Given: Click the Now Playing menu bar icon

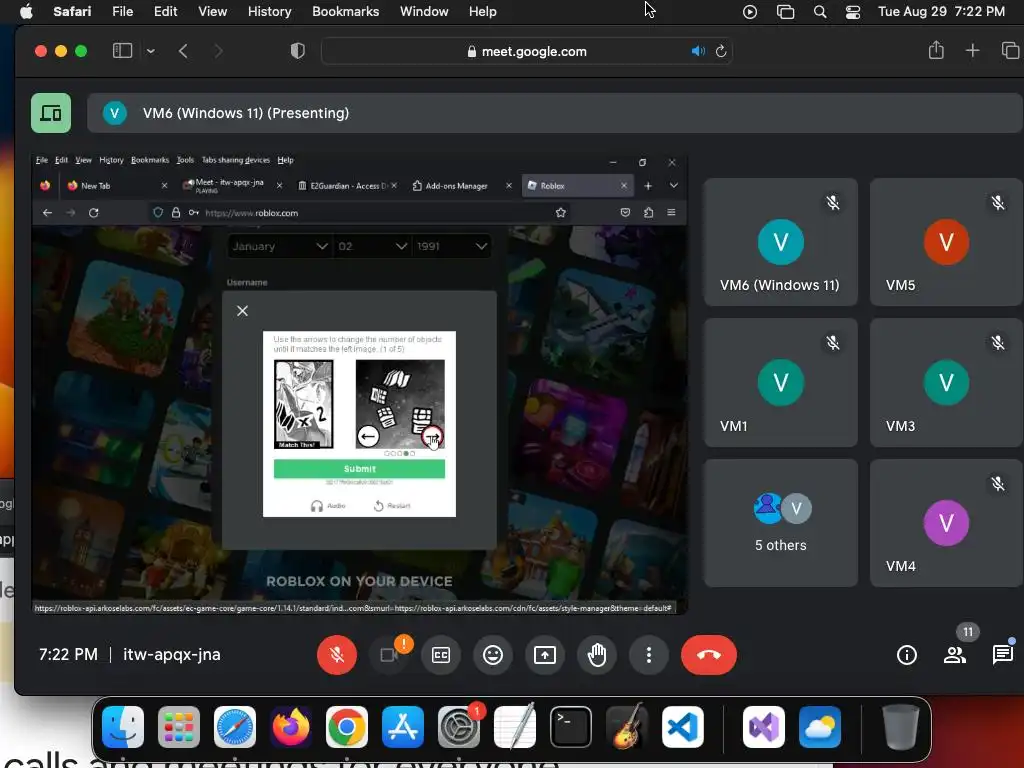Looking at the screenshot, I should click(x=750, y=12).
